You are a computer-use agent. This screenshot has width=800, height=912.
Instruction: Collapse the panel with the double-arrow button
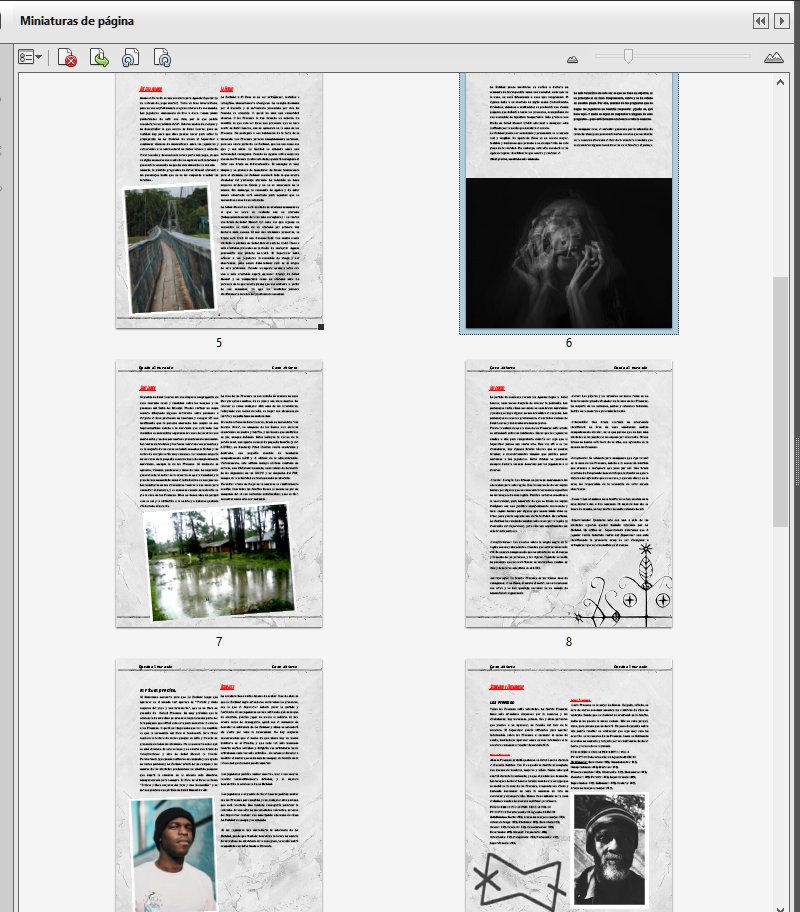click(x=760, y=21)
